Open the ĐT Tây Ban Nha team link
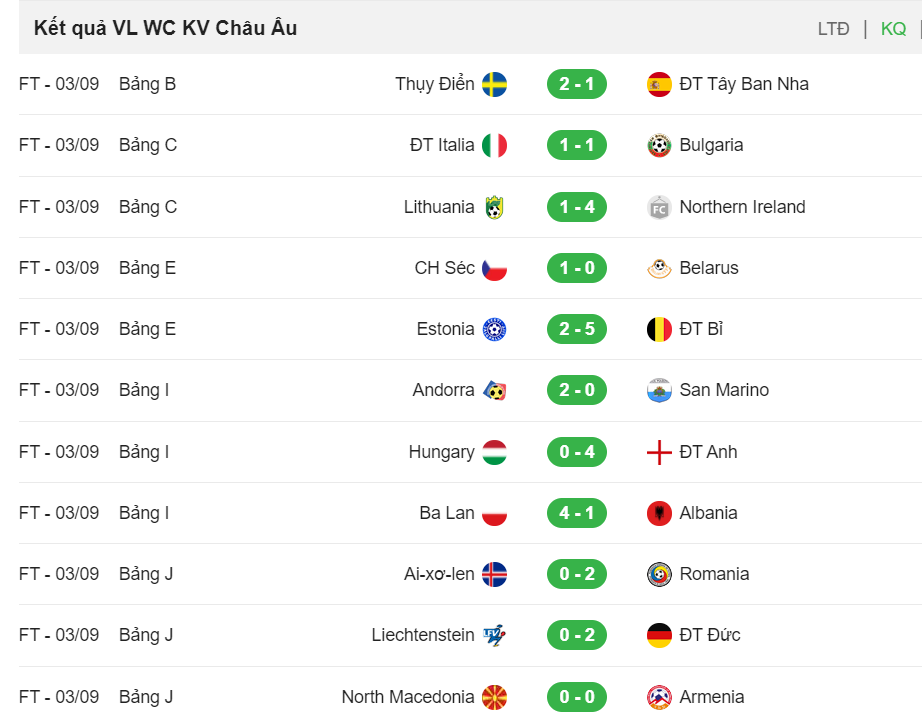The image size is (922, 727). coord(744,84)
